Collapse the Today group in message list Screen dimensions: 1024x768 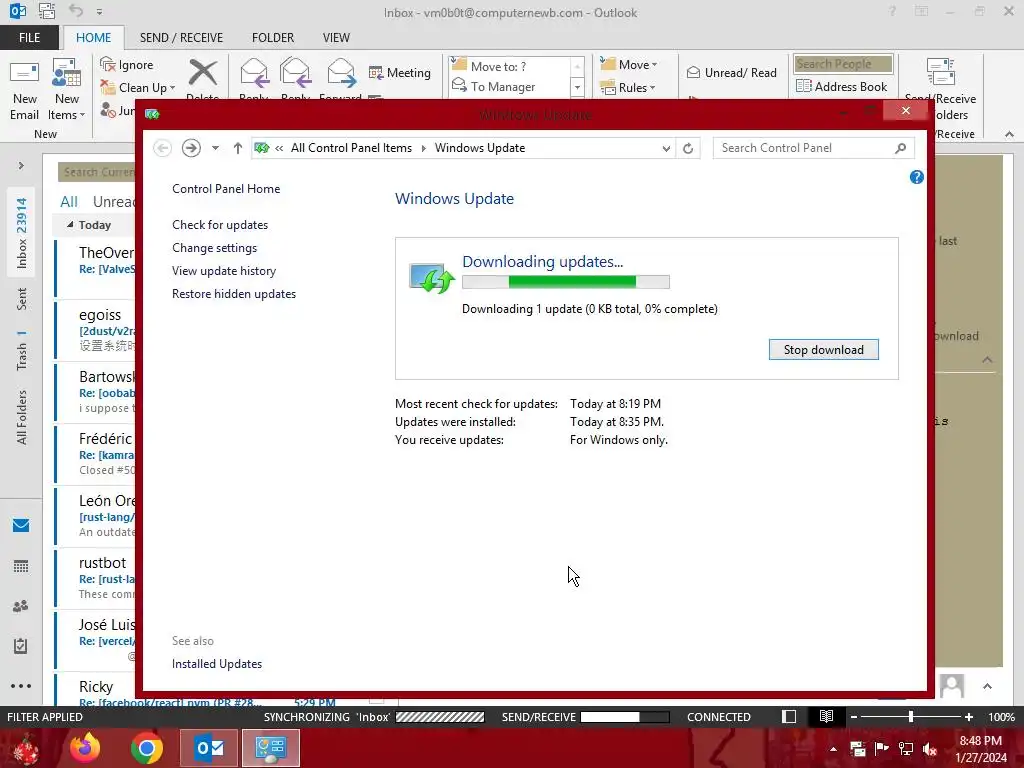pyautogui.click(x=70, y=225)
